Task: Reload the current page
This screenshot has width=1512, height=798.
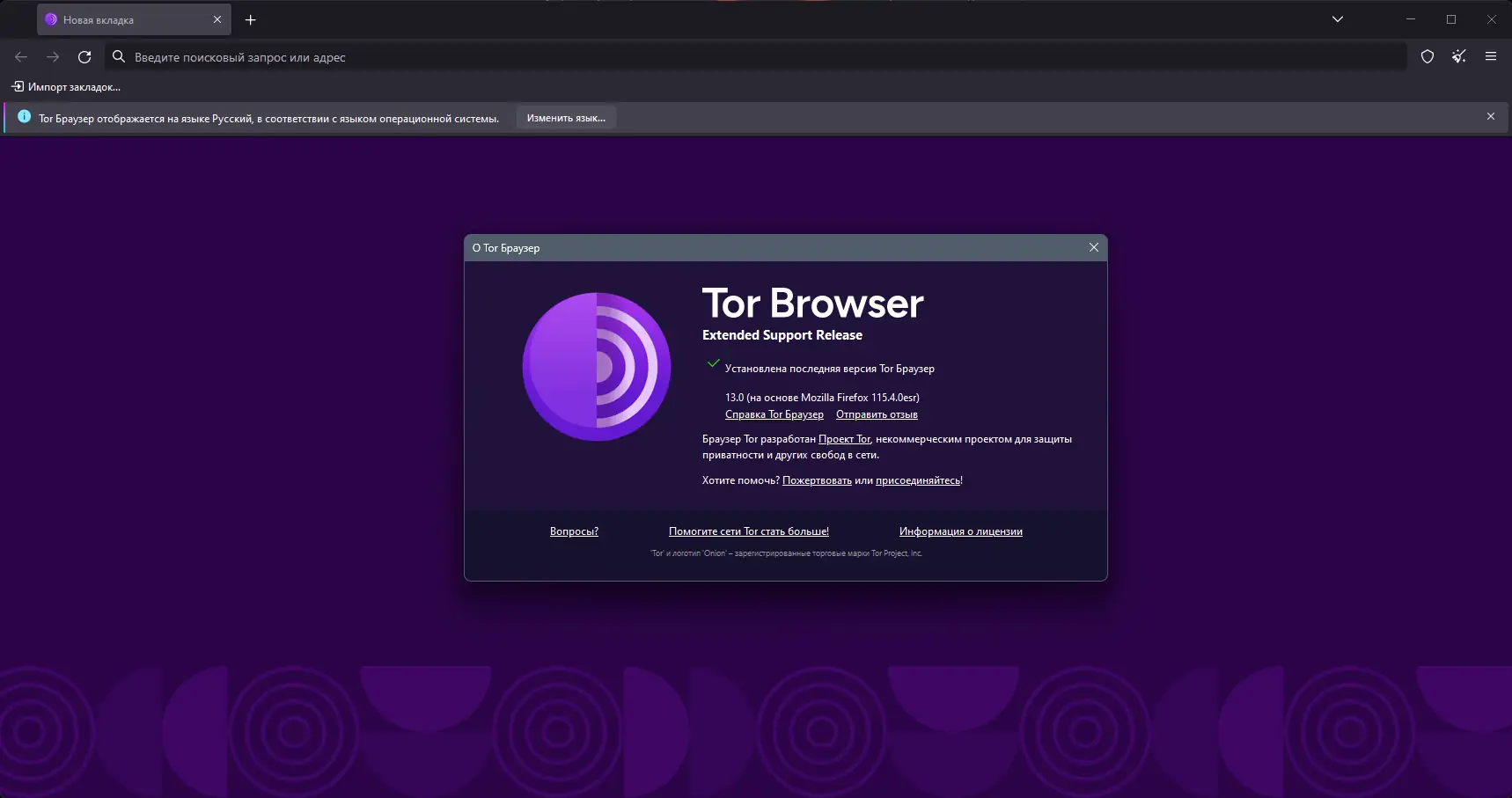Action: (x=84, y=57)
